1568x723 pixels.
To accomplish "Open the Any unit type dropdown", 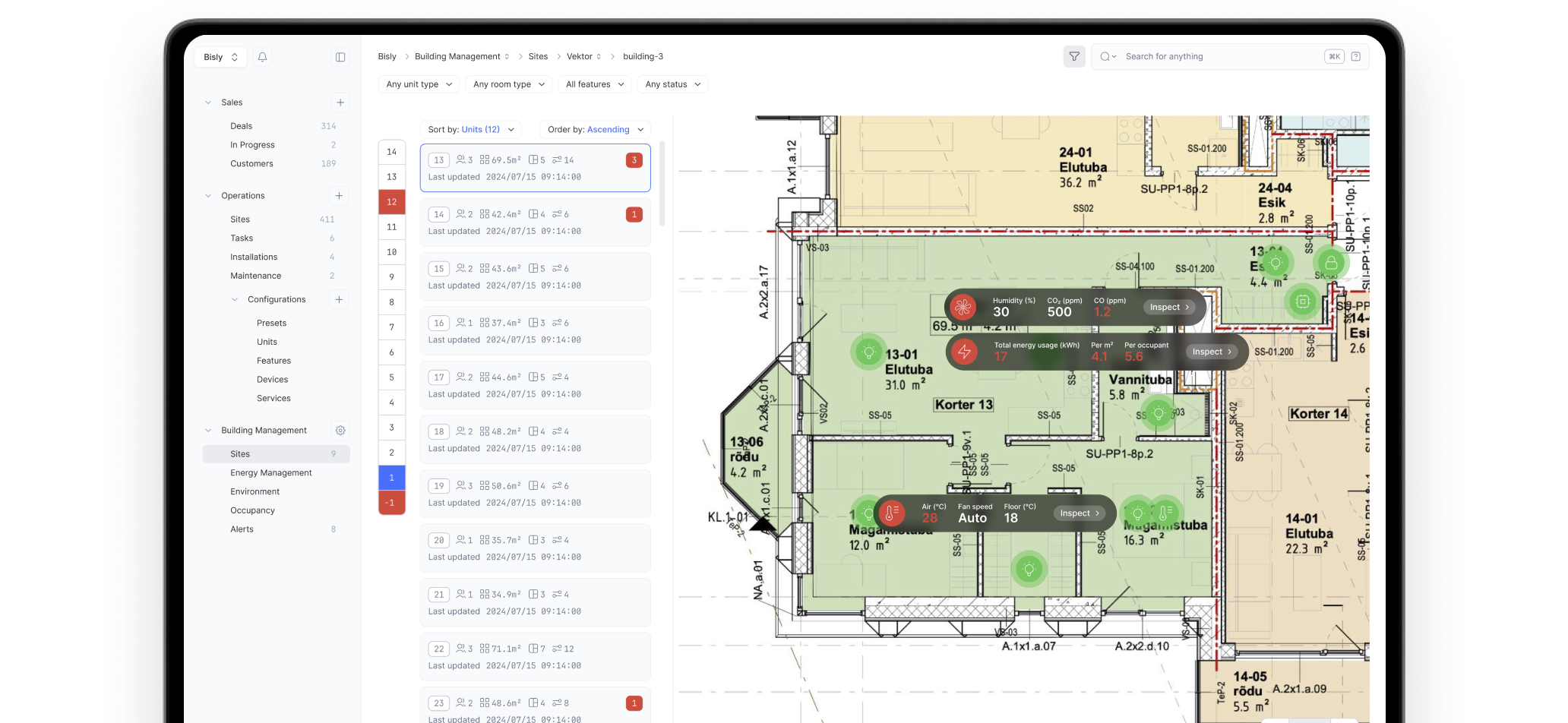I will (x=419, y=84).
